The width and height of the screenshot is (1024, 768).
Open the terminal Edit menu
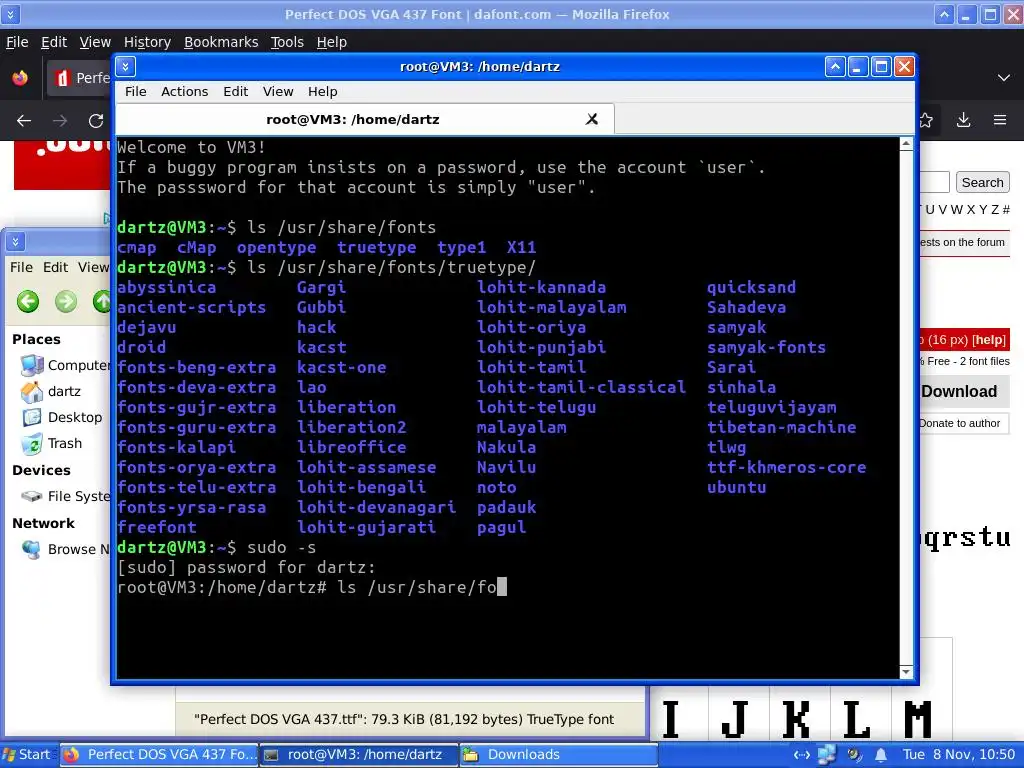click(235, 91)
